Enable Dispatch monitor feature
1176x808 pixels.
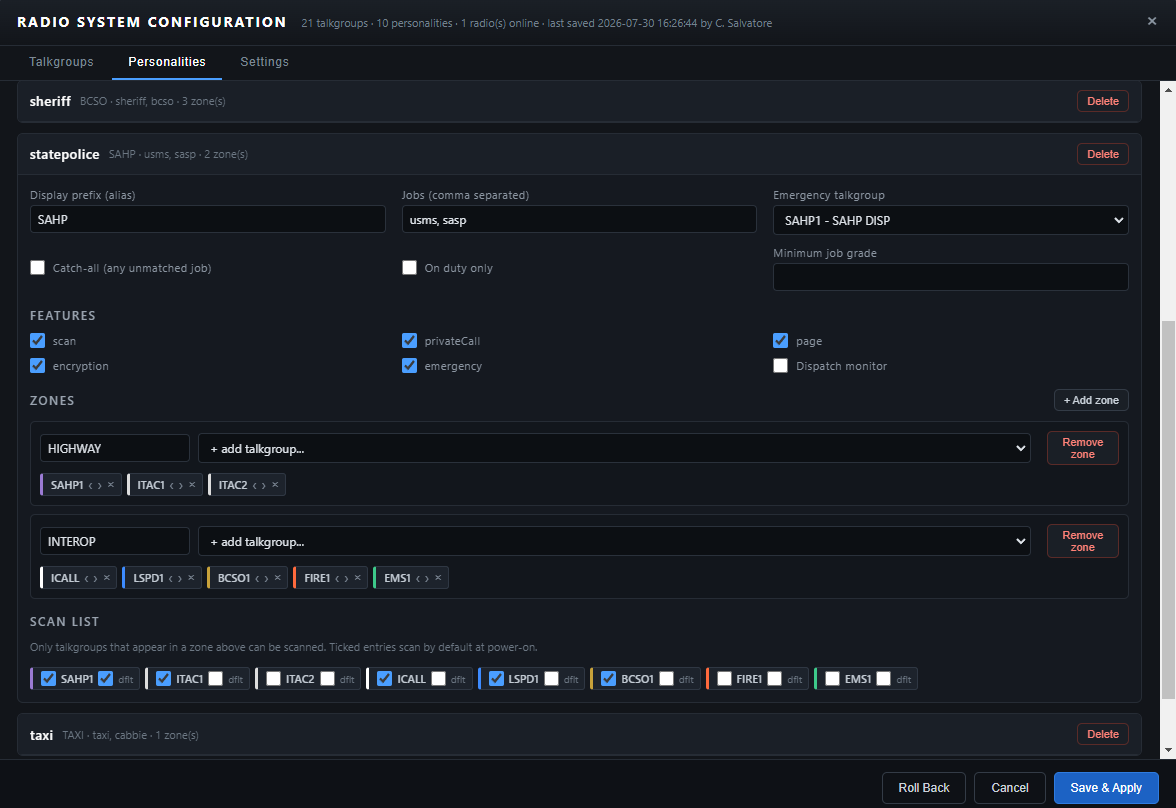pyautogui.click(x=781, y=365)
